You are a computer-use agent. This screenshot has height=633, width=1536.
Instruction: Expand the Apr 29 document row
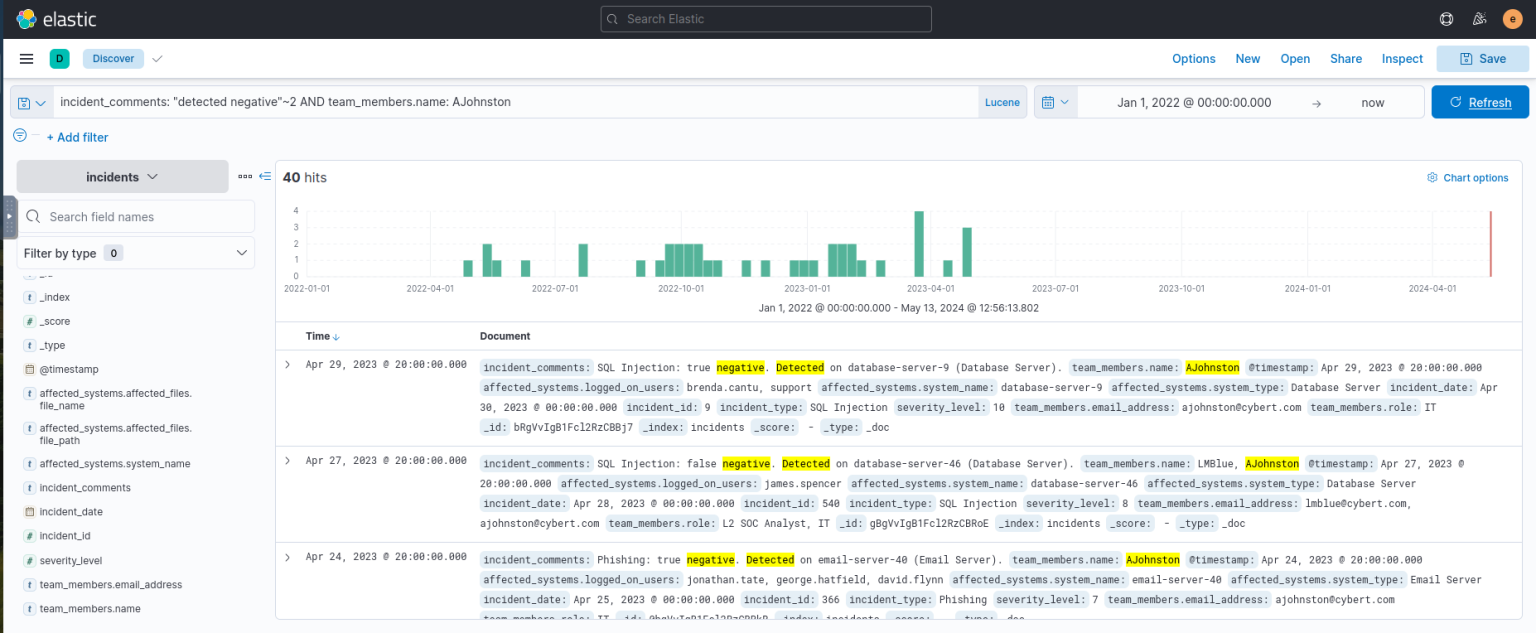(288, 363)
